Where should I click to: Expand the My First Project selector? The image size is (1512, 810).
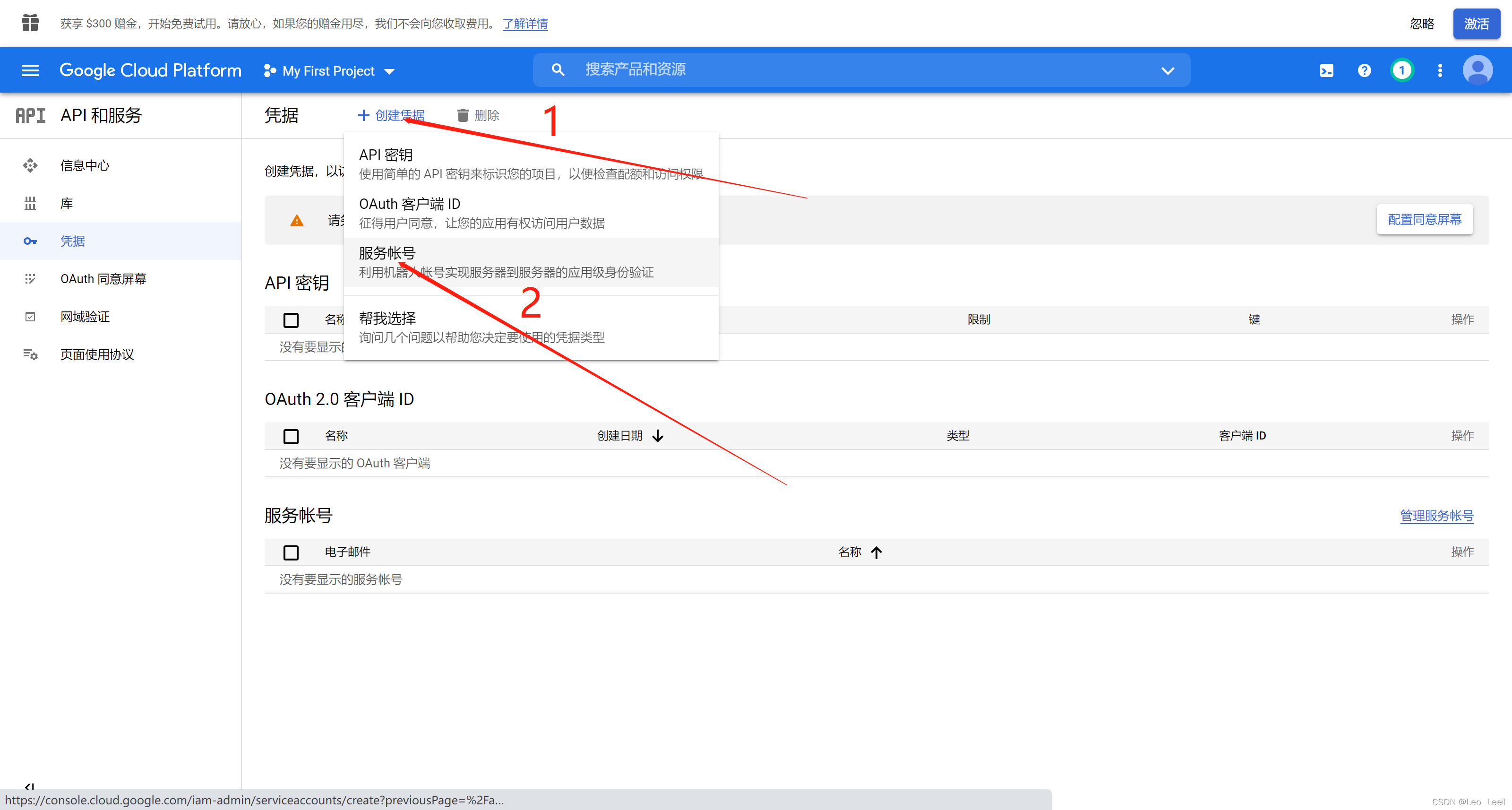coord(329,71)
